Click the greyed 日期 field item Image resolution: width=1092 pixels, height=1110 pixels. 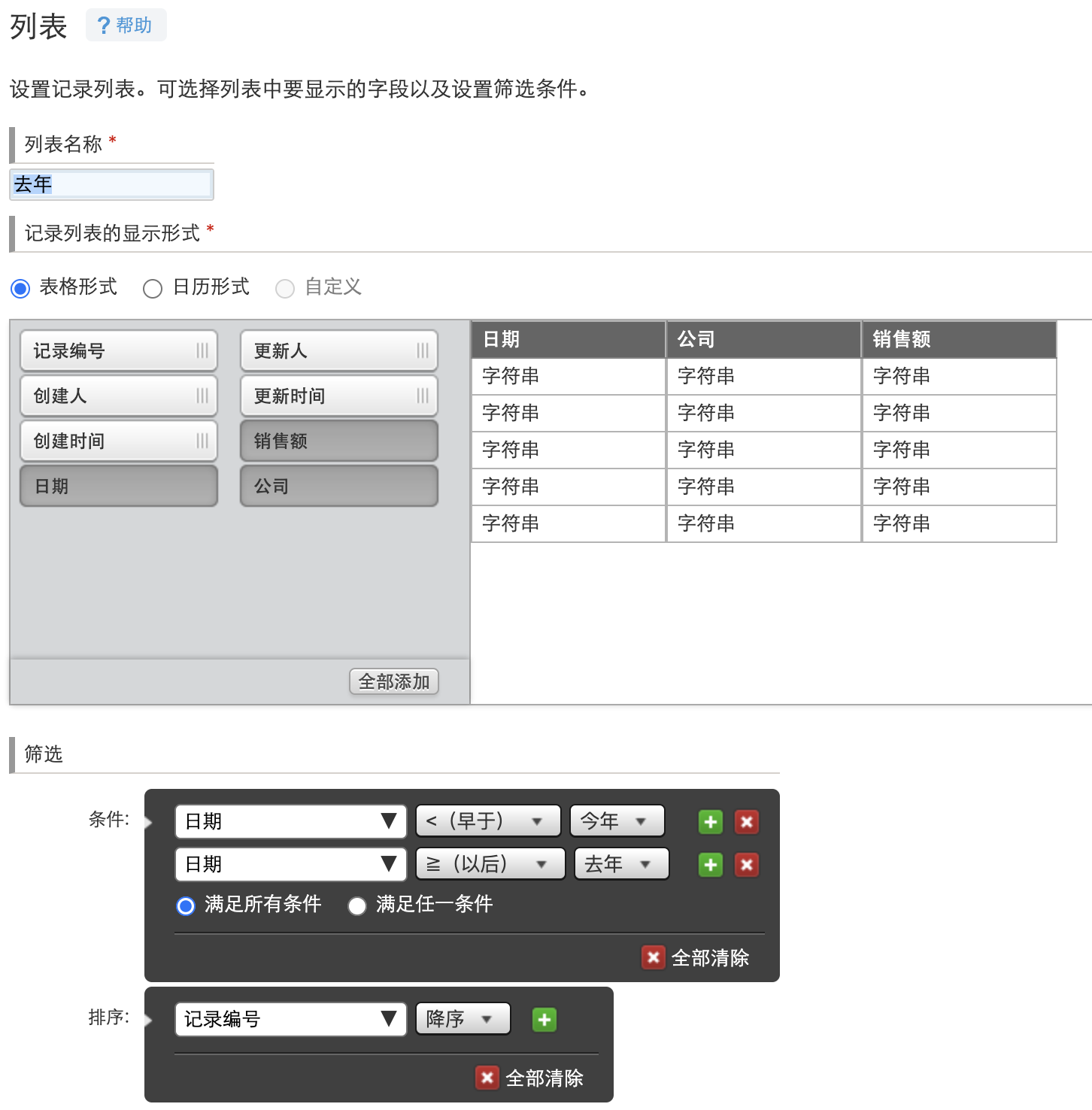tap(119, 487)
